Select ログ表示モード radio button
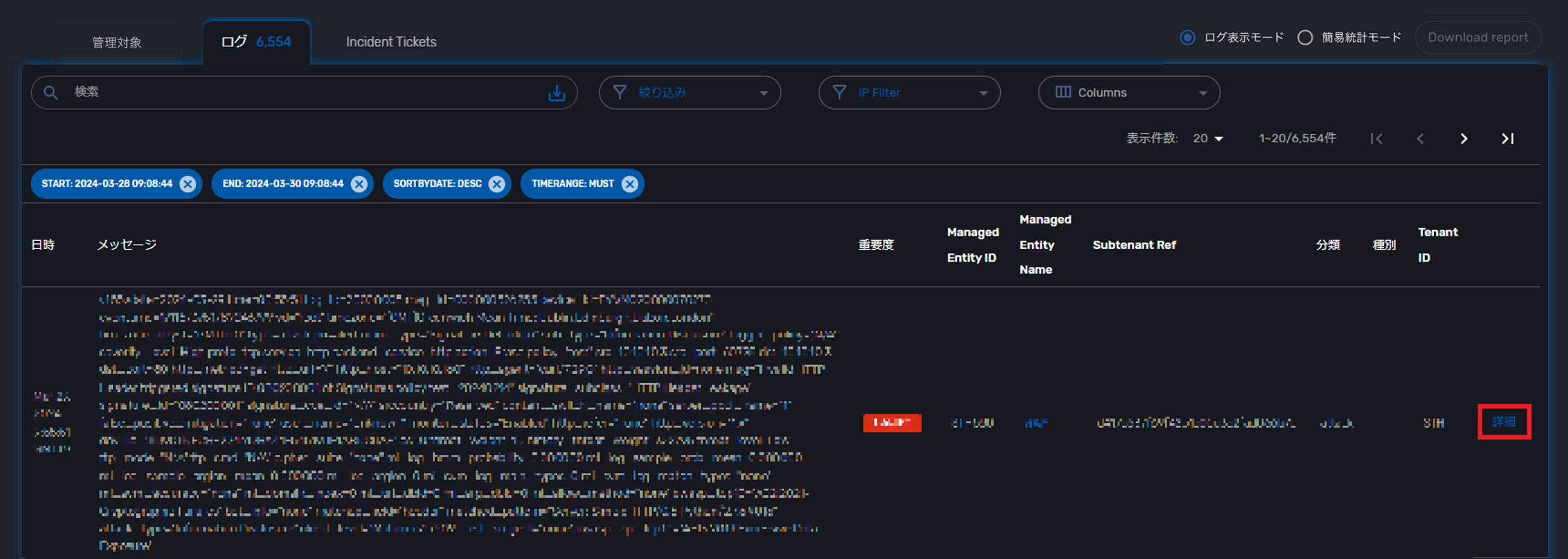This screenshot has width=1568, height=559. coord(1187,37)
